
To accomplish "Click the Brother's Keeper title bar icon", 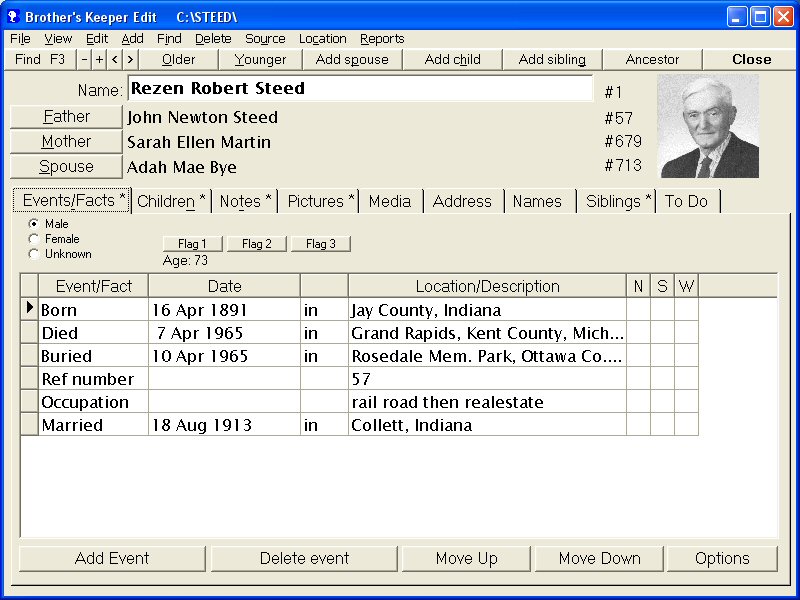I will tap(13, 16).
